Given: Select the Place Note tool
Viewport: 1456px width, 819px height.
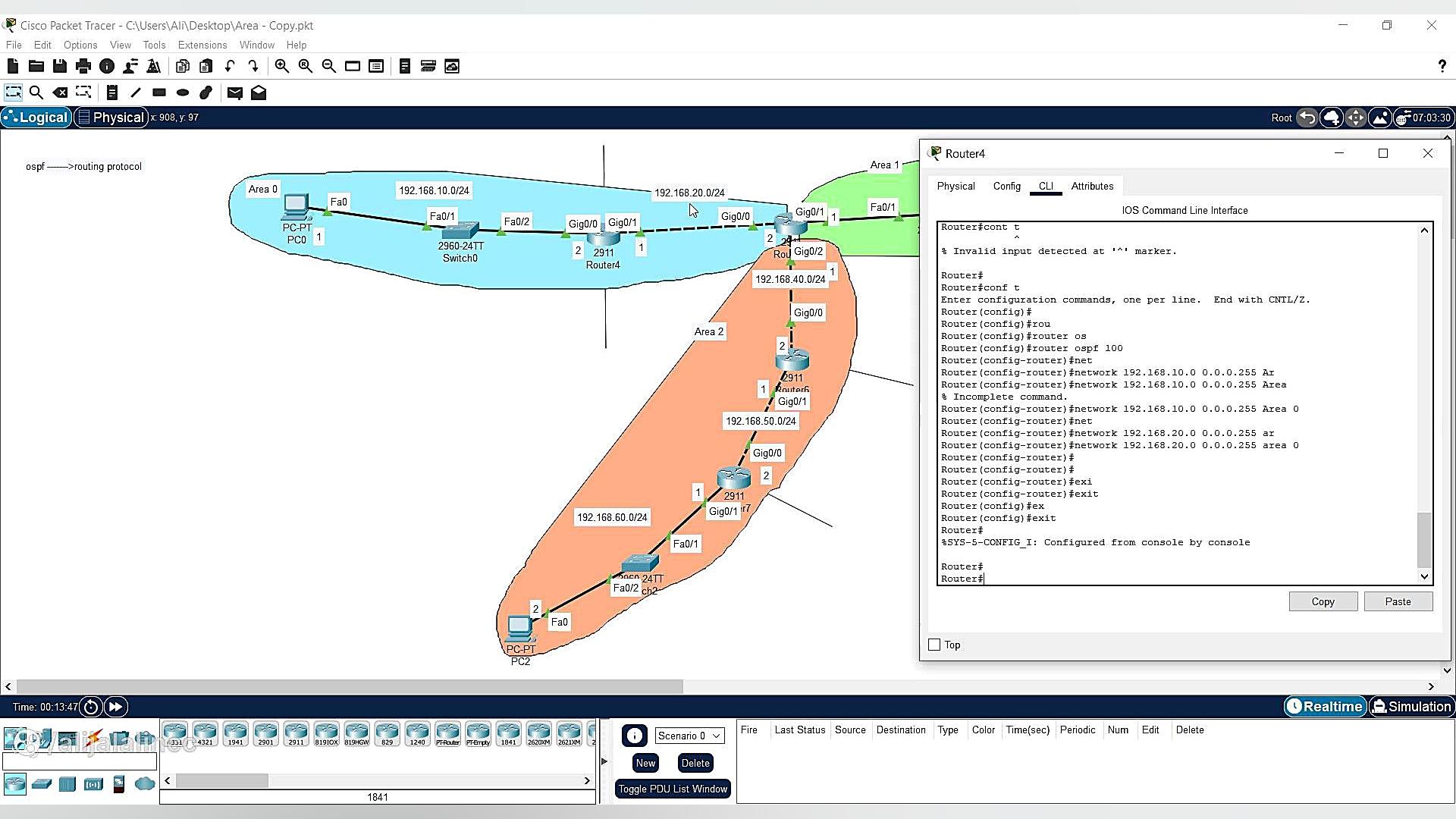Looking at the screenshot, I should pyautogui.click(x=111, y=93).
